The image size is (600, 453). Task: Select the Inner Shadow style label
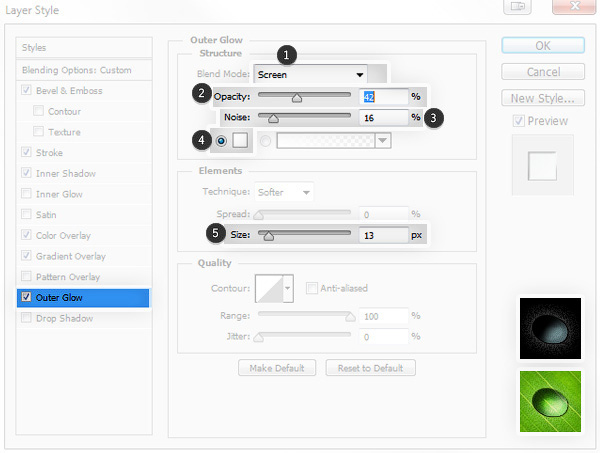pos(66,174)
